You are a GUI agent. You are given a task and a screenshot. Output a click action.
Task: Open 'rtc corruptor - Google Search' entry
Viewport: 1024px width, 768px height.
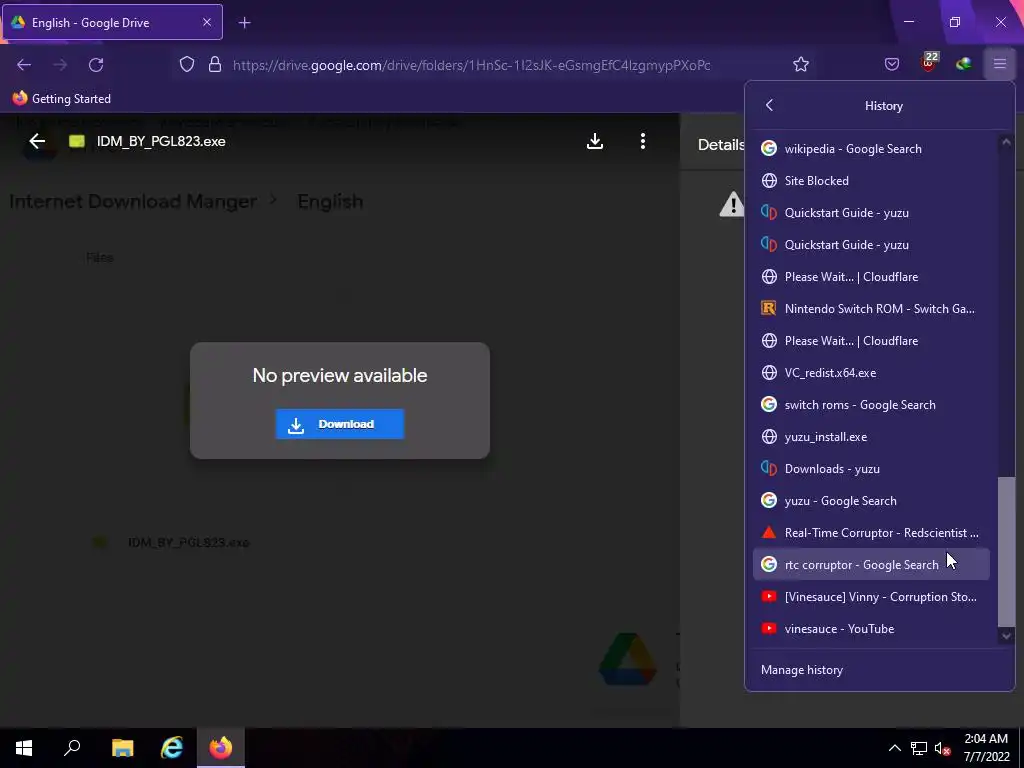(871, 564)
